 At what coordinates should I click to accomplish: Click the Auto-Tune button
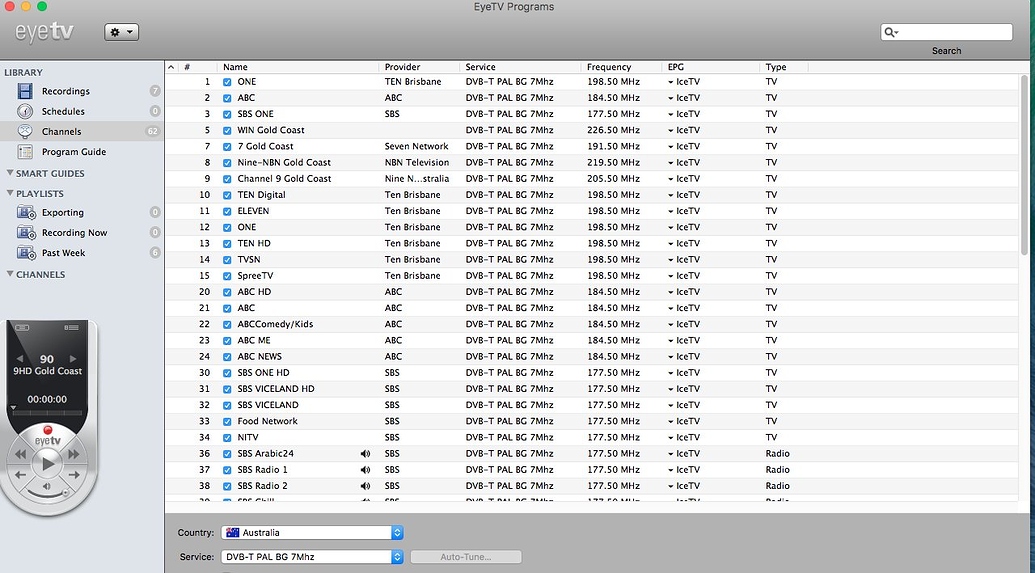(x=465, y=557)
